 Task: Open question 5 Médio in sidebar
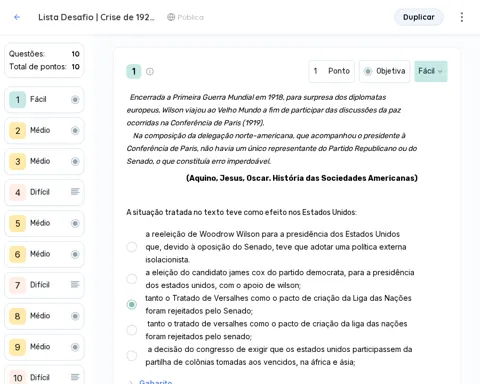[x=44, y=223]
